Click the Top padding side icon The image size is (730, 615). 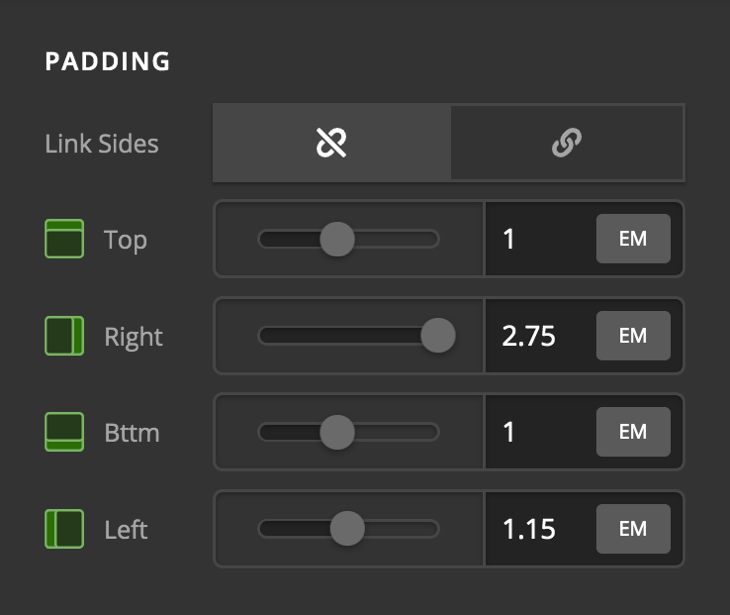[64, 240]
